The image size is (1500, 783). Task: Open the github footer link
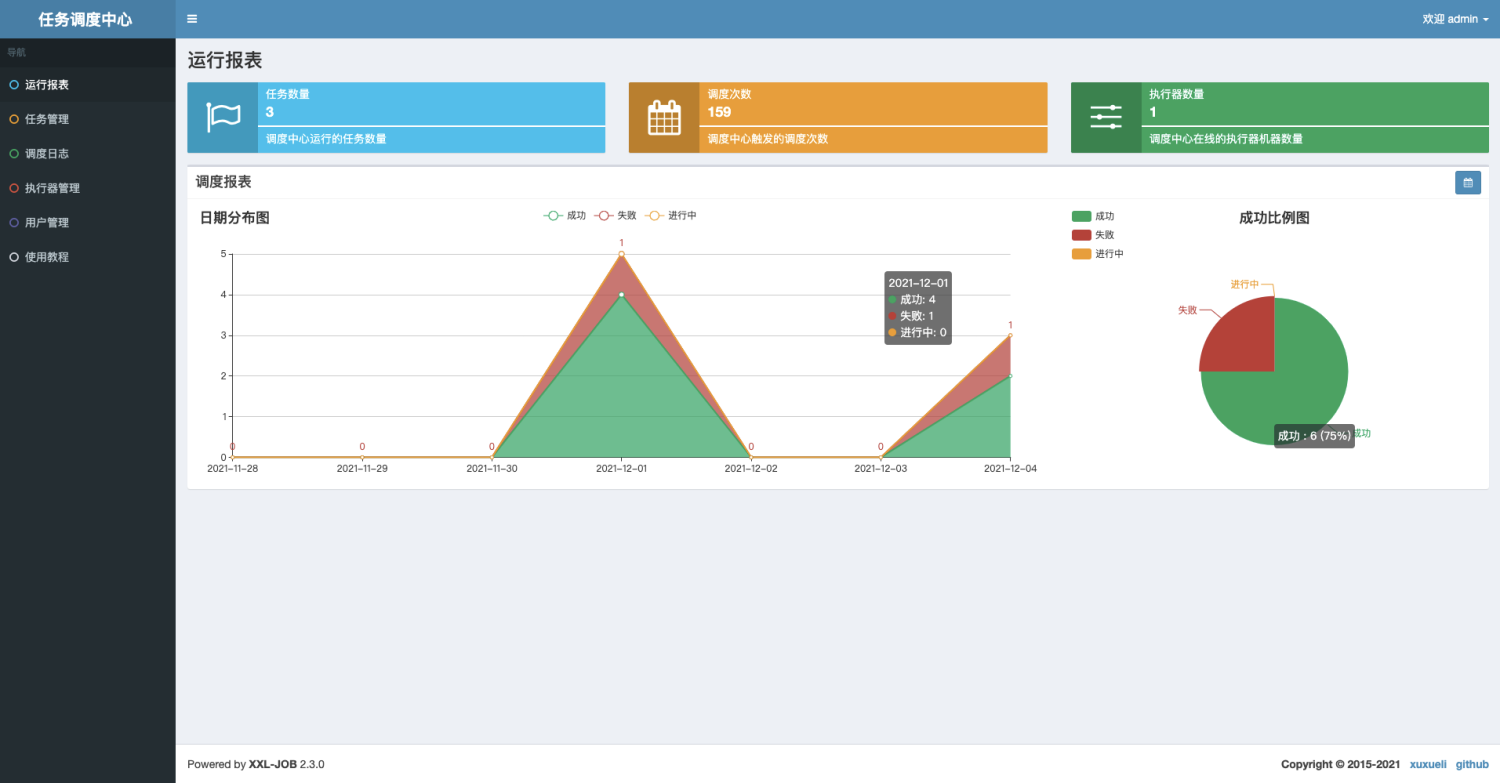[x=1472, y=764]
